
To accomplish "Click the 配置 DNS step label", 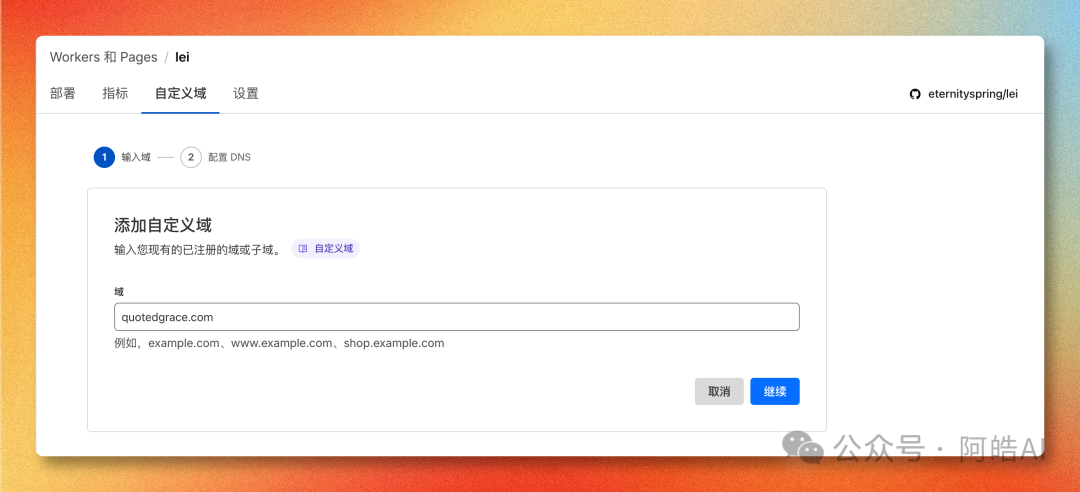I will pyautogui.click(x=229, y=157).
